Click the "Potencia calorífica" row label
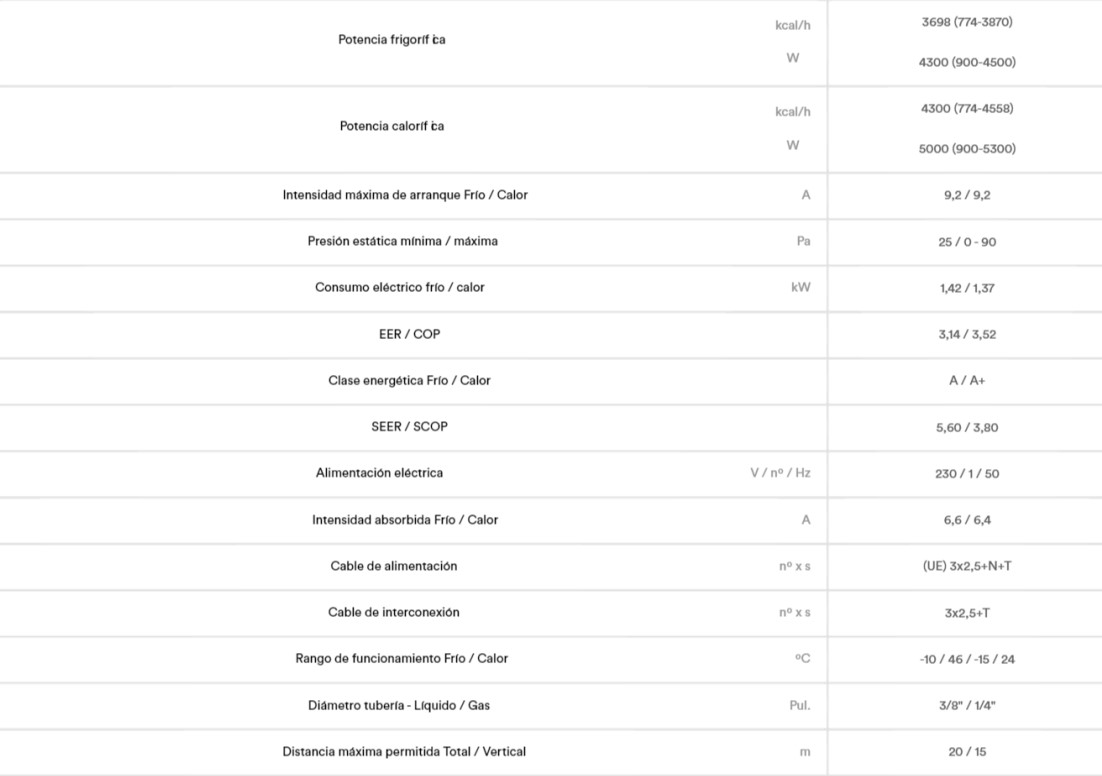 tap(391, 126)
